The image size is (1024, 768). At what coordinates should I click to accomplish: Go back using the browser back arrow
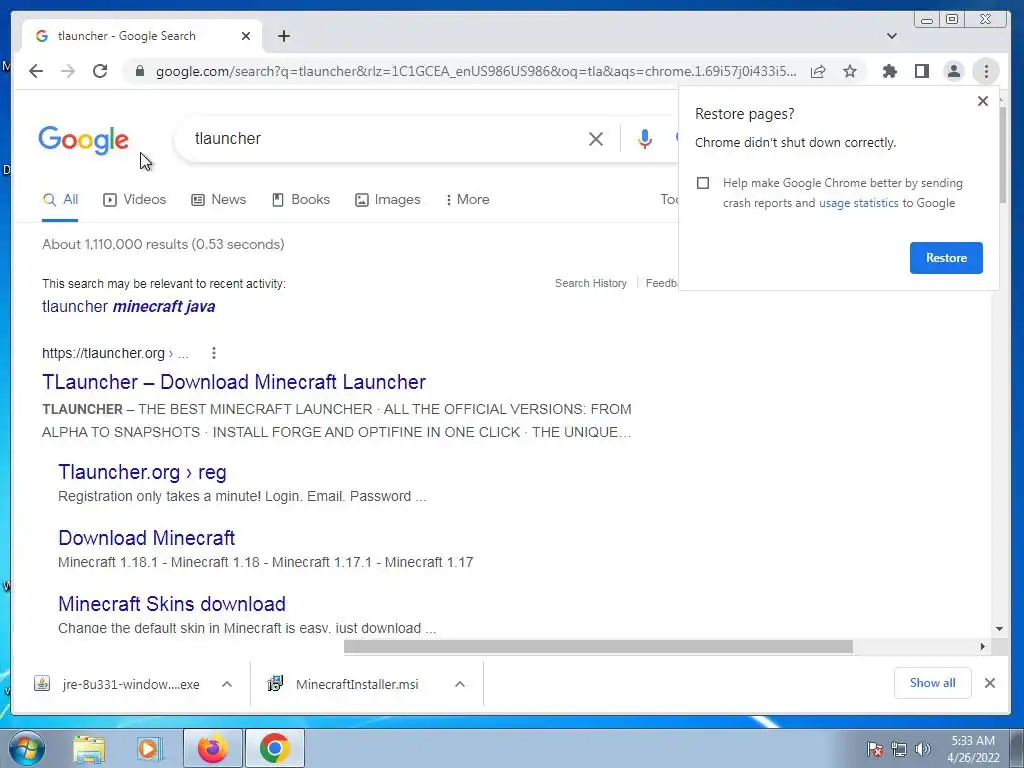click(x=36, y=71)
